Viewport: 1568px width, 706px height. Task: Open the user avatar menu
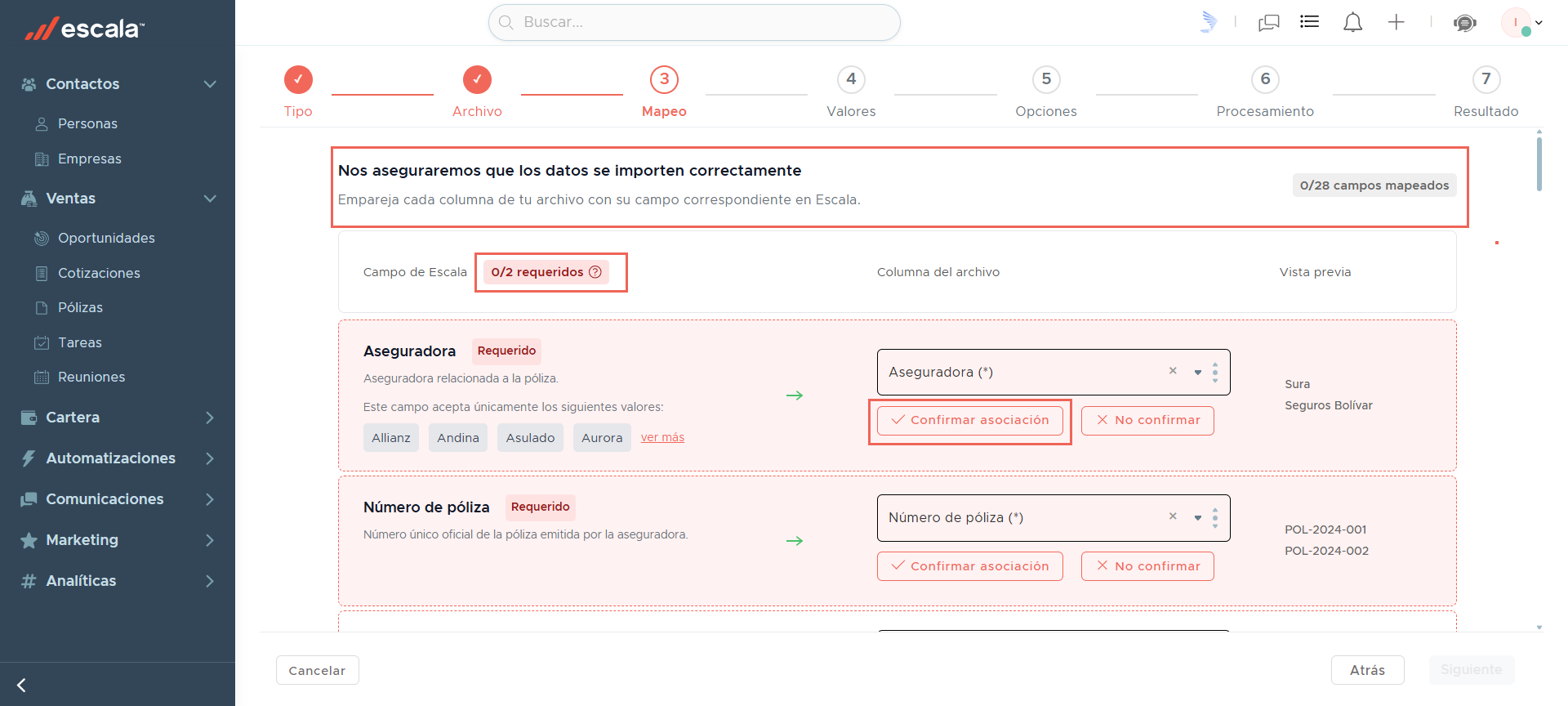[x=1521, y=23]
